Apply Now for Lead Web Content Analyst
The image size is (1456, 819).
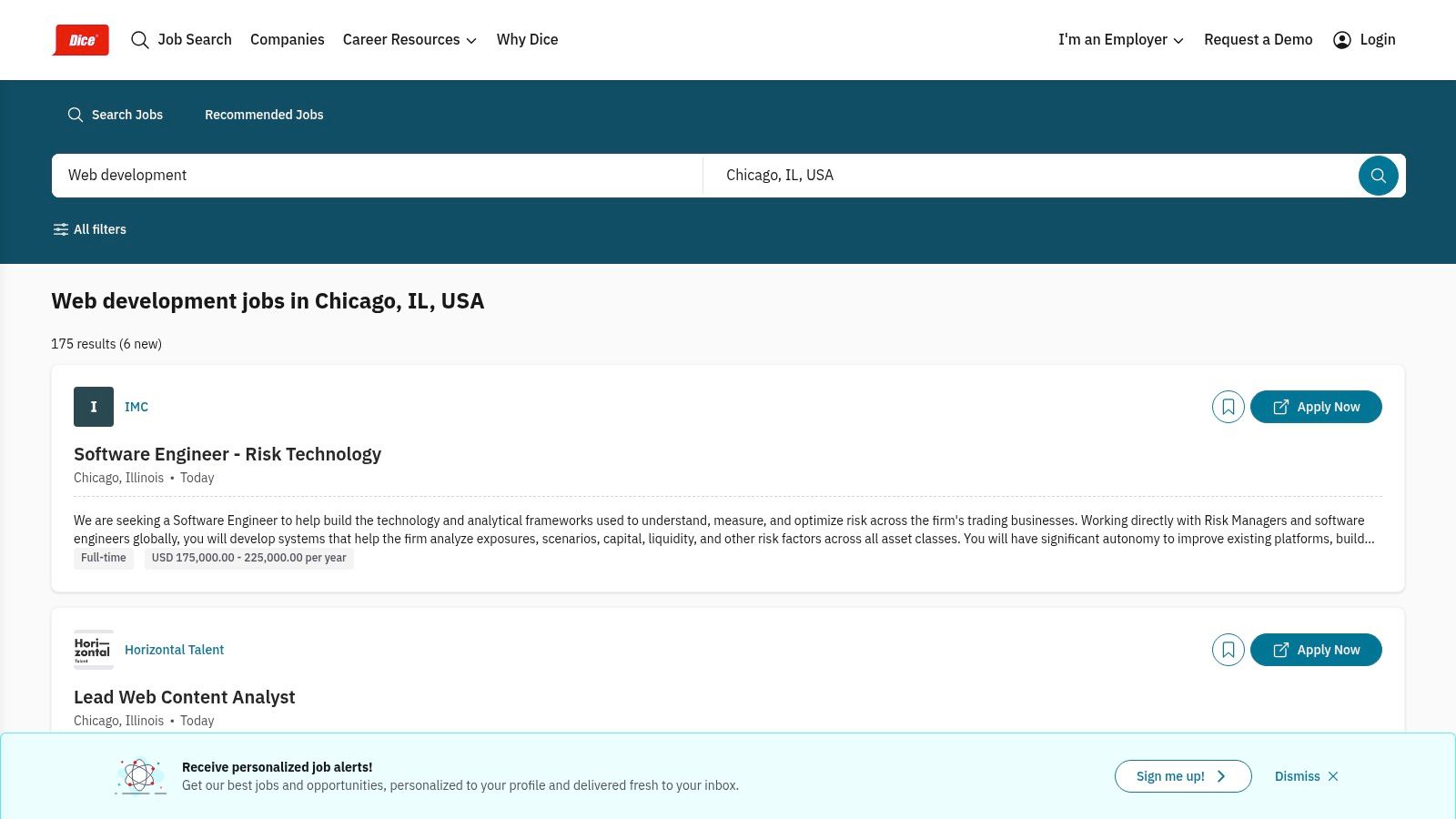[x=1315, y=650]
